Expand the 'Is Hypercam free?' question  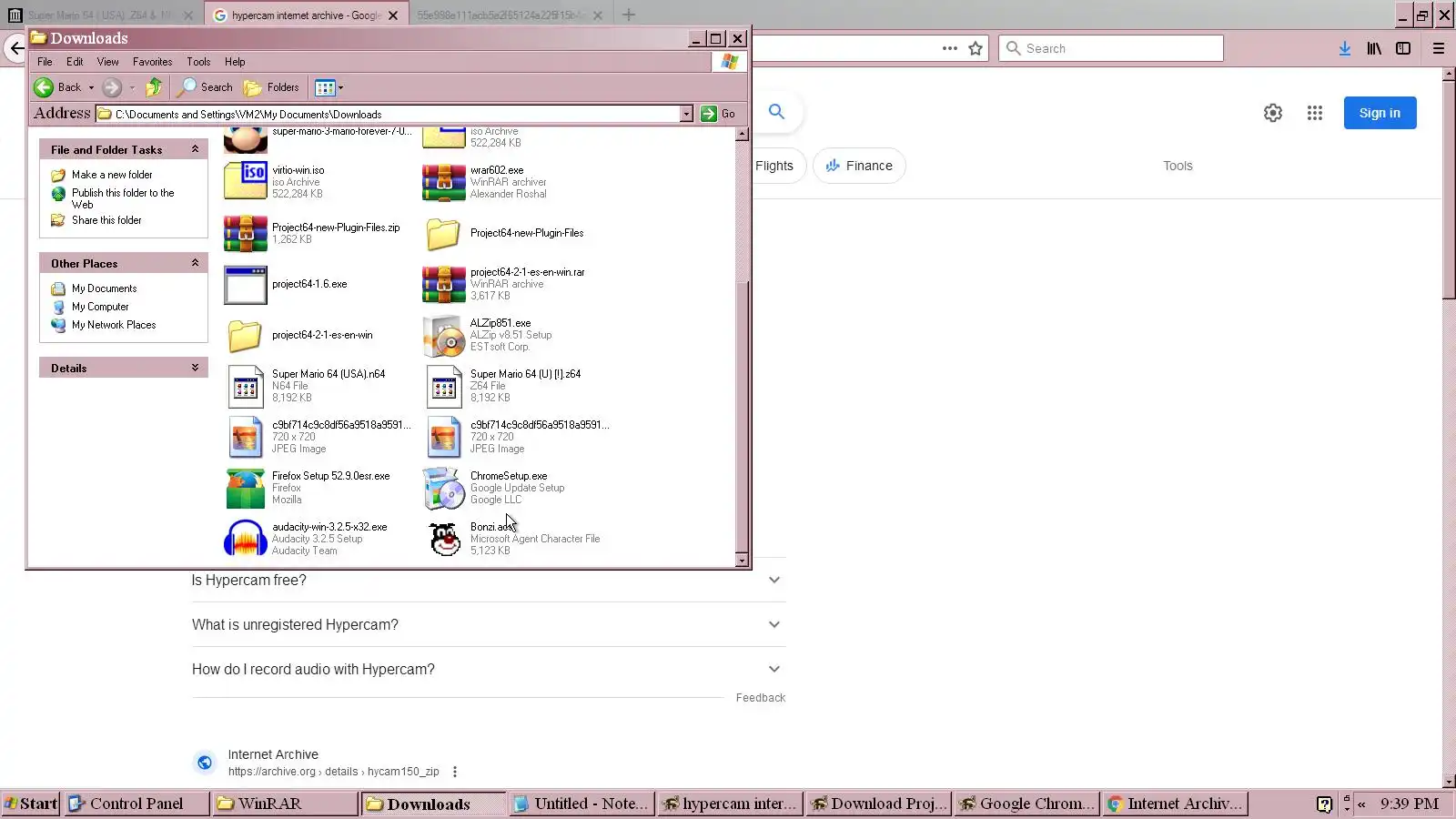pyautogui.click(x=488, y=580)
